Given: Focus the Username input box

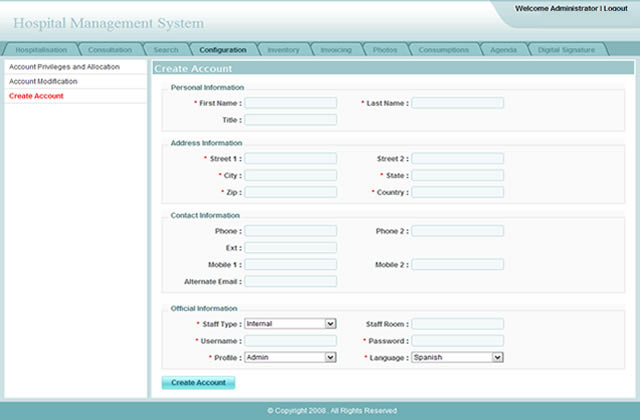Looking at the screenshot, I should 290,341.
